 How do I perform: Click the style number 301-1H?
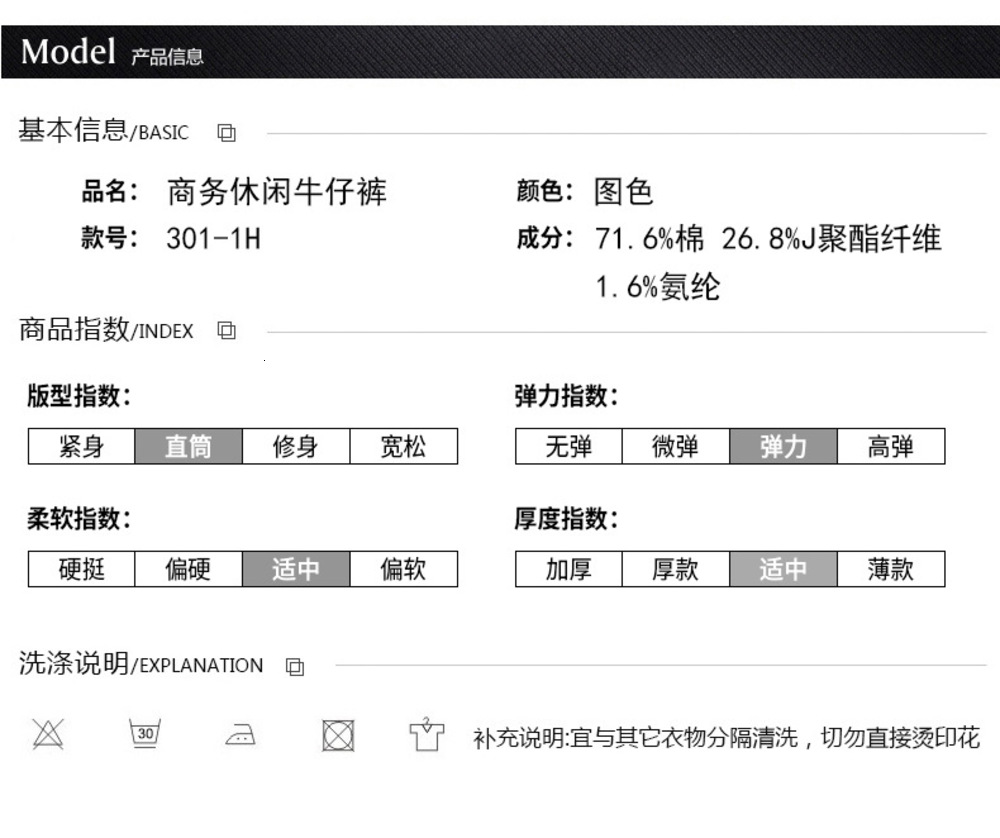pos(214,239)
